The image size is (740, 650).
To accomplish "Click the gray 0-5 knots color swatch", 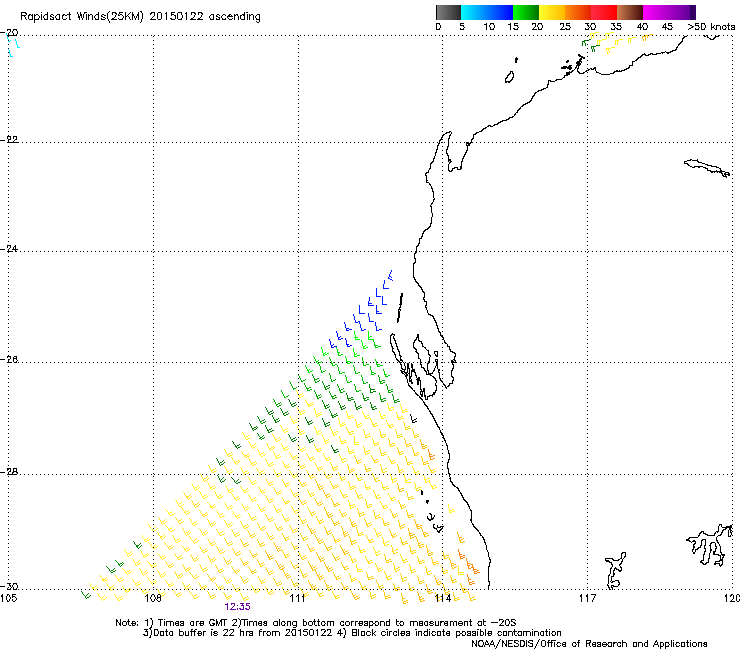I will click(x=448, y=12).
